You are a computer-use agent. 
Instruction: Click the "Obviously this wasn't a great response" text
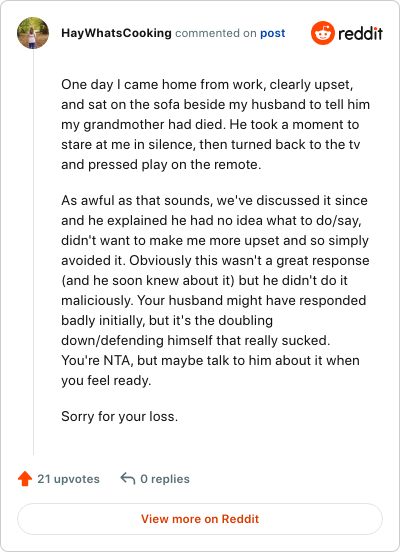click(249, 261)
